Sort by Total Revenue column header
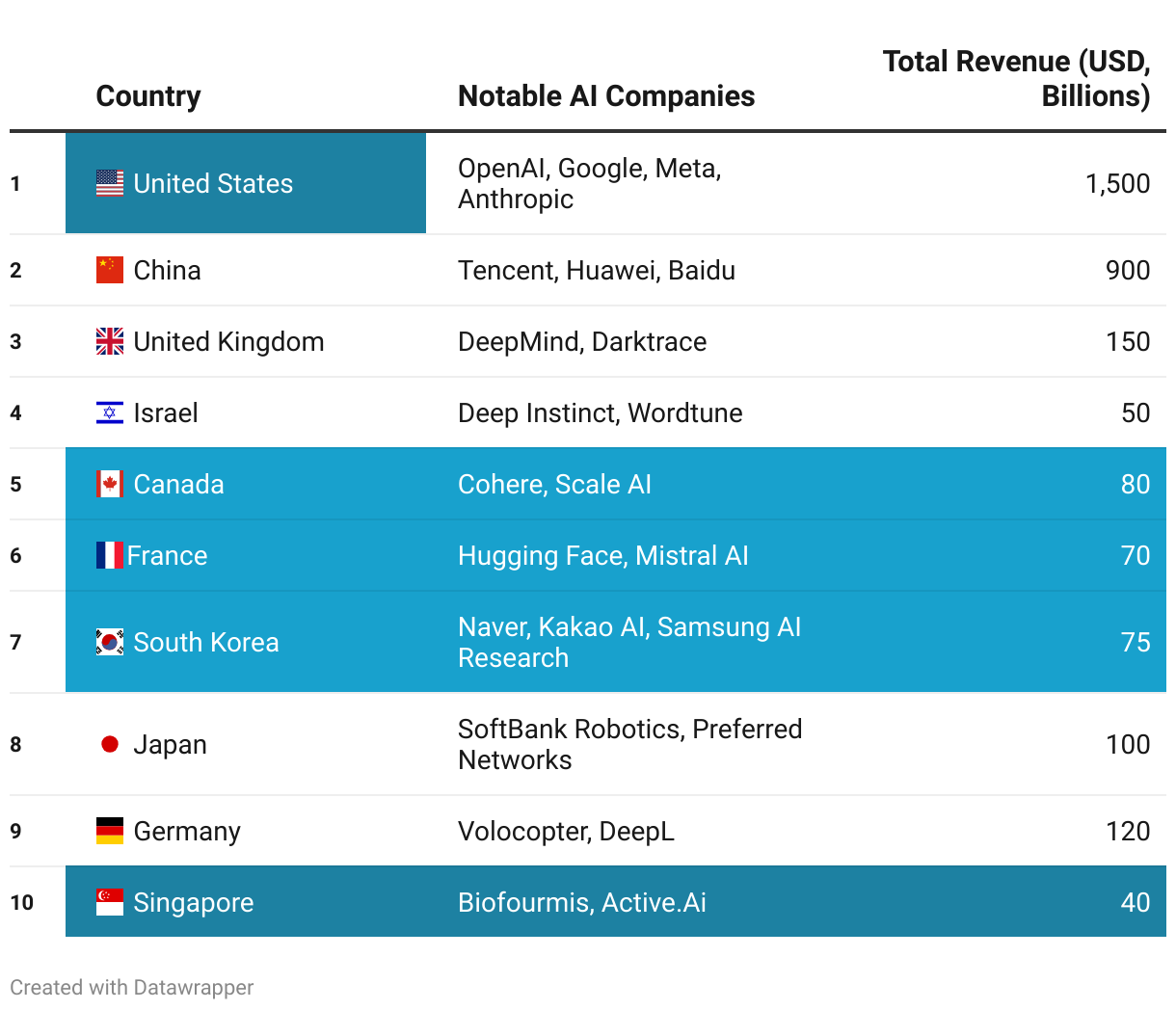The height and width of the screenshot is (1010, 1176). click(1016, 79)
